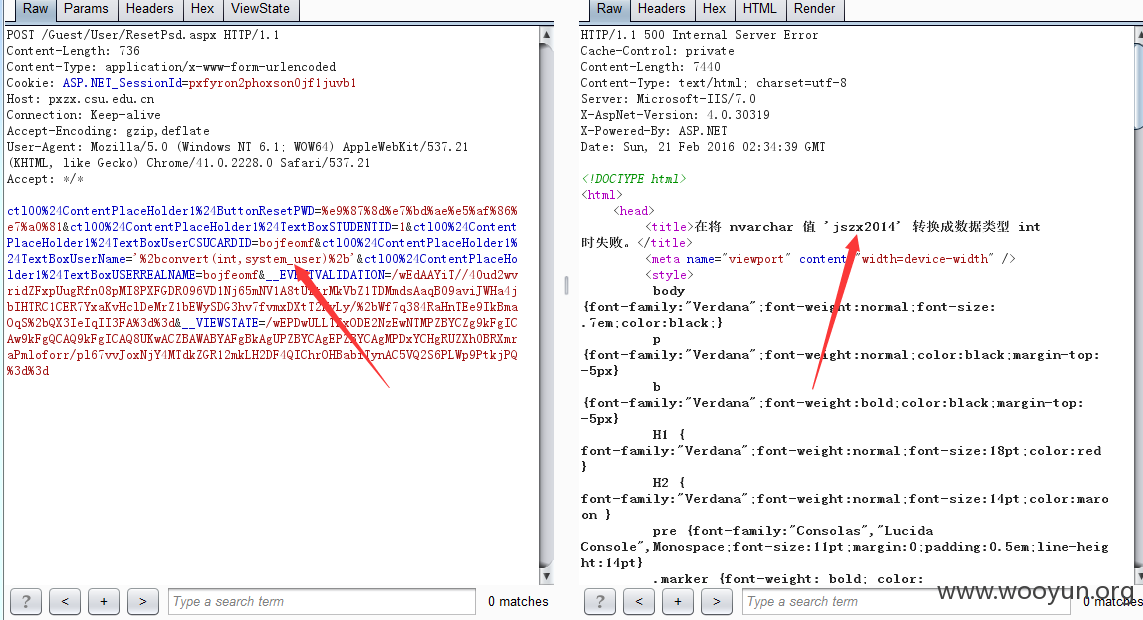1143x620 pixels.
Task: Click the response pane help button
Action: point(600,601)
